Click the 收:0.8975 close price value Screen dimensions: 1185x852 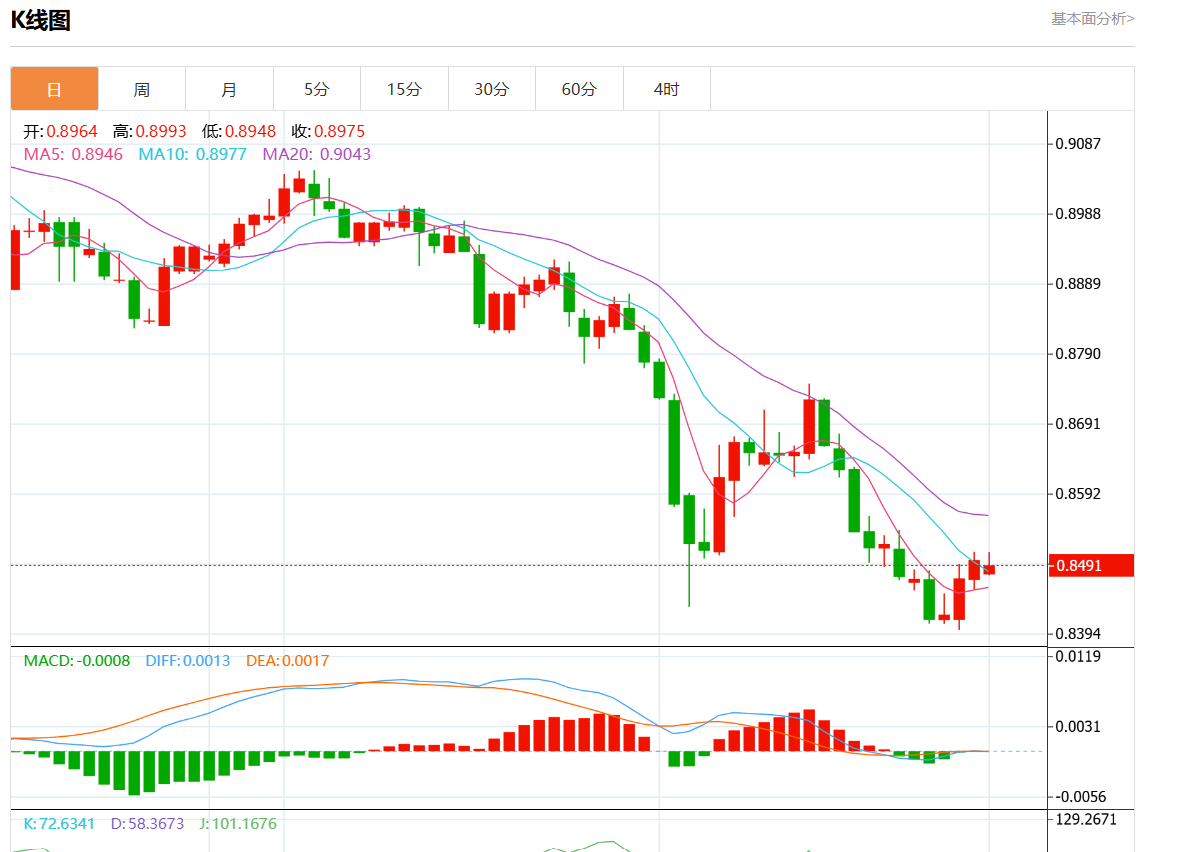pyautogui.click(x=328, y=132)
